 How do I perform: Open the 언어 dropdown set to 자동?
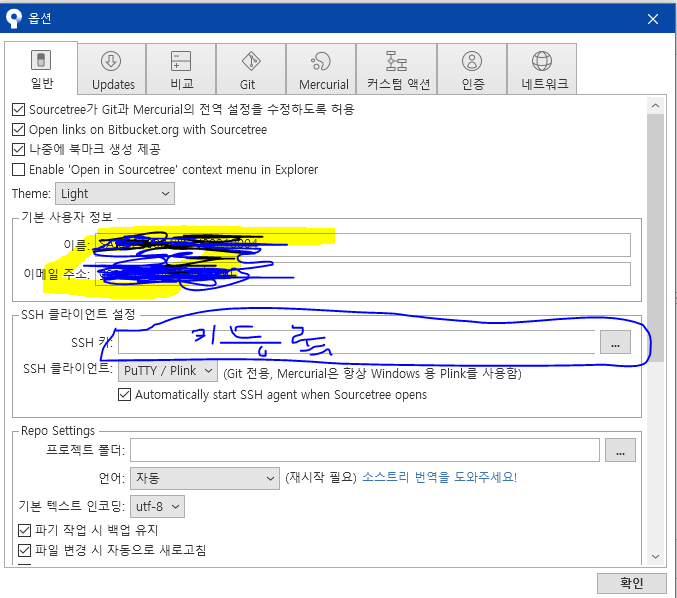pyautogui.click(x=205, y=478)
